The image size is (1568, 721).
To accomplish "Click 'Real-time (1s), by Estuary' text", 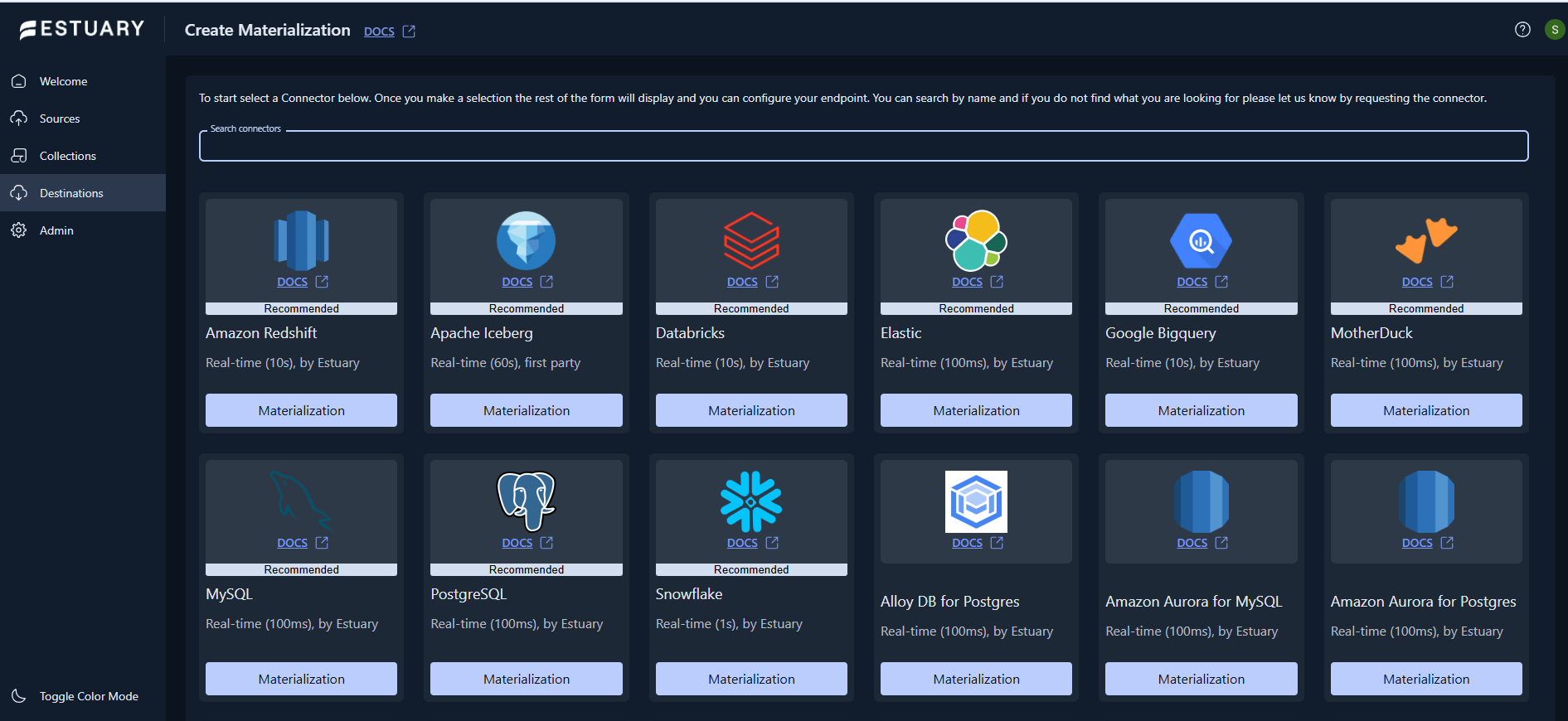I will 729,624.
